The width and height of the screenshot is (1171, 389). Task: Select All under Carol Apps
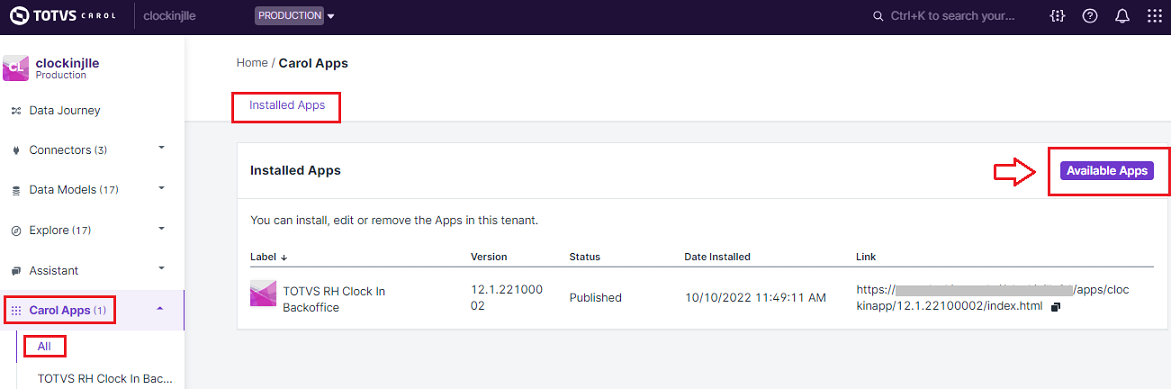(44, 346)
